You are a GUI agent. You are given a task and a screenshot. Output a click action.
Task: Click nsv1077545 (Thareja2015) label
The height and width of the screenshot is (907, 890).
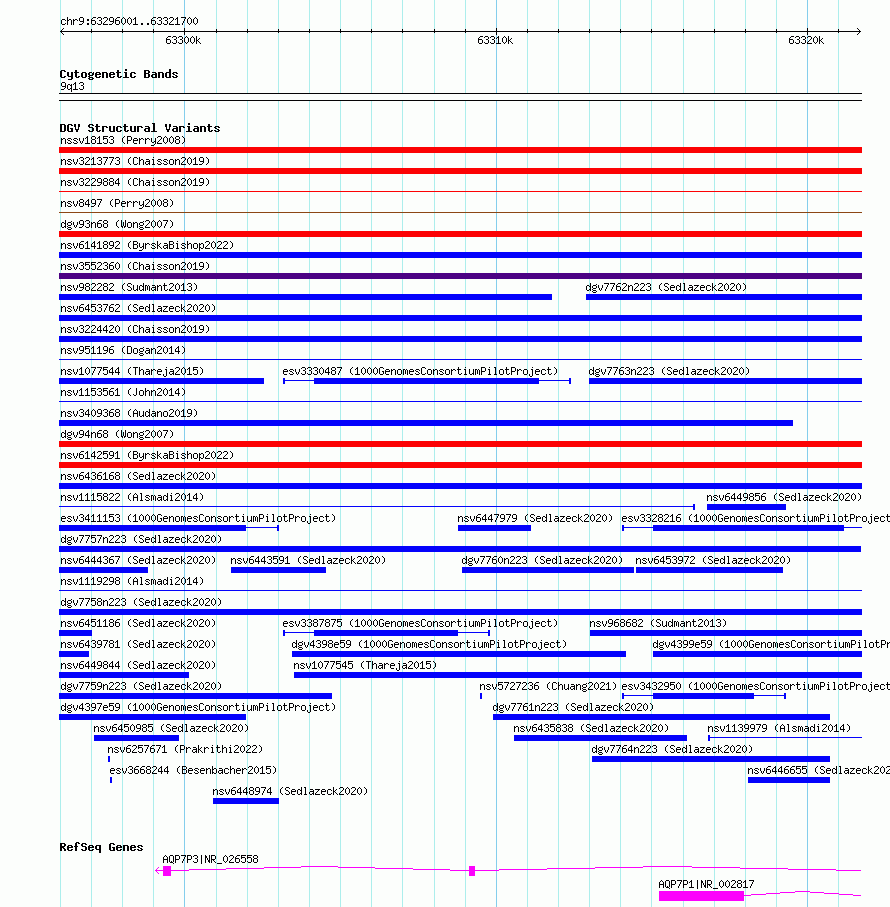pyautogui.click(x=365, y=665)
